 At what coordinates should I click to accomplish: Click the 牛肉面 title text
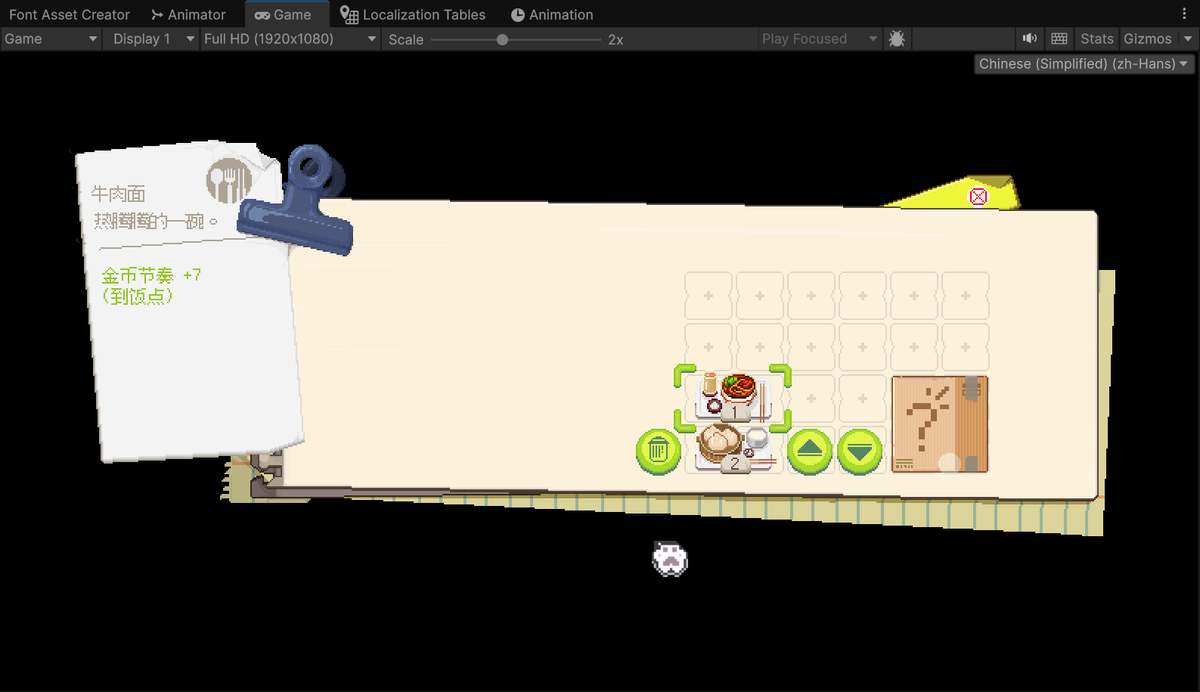pyautogui.click(x=118, y=194)
